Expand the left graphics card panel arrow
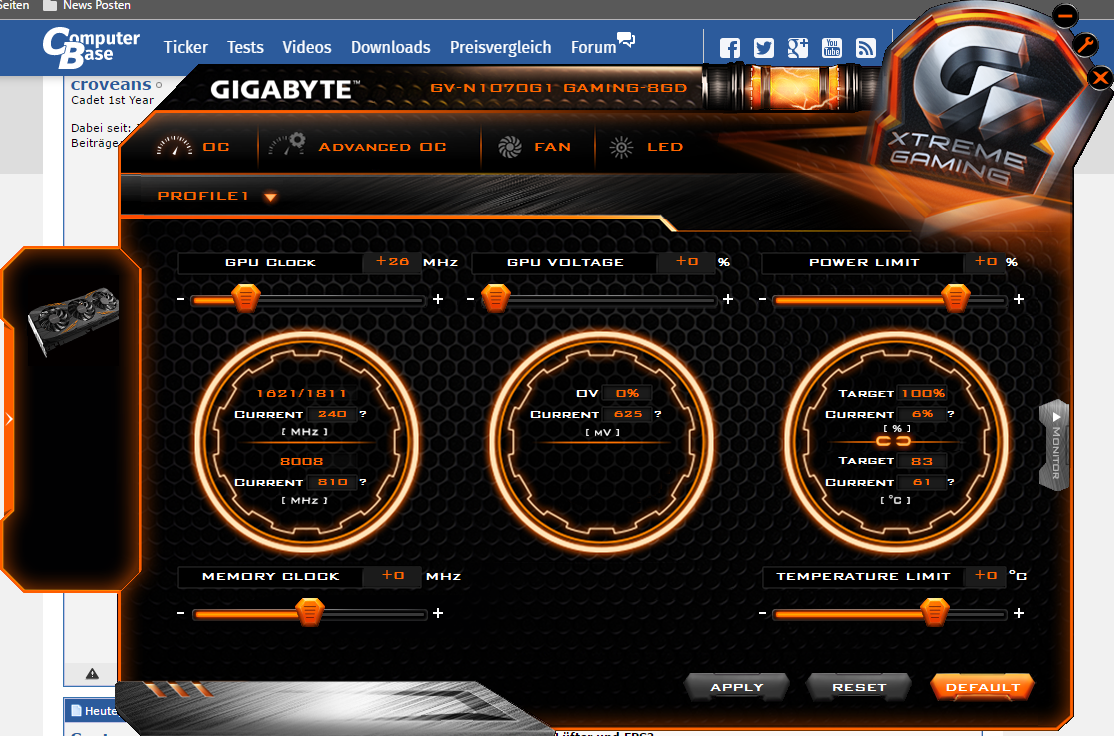The image size is (1114, 736). [9, 419]
